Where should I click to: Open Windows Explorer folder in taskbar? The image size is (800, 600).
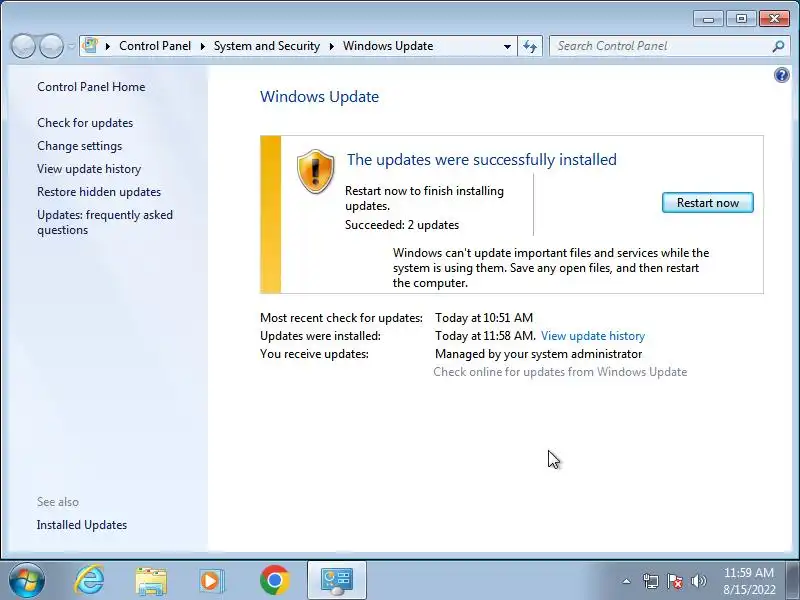[151, 581]
